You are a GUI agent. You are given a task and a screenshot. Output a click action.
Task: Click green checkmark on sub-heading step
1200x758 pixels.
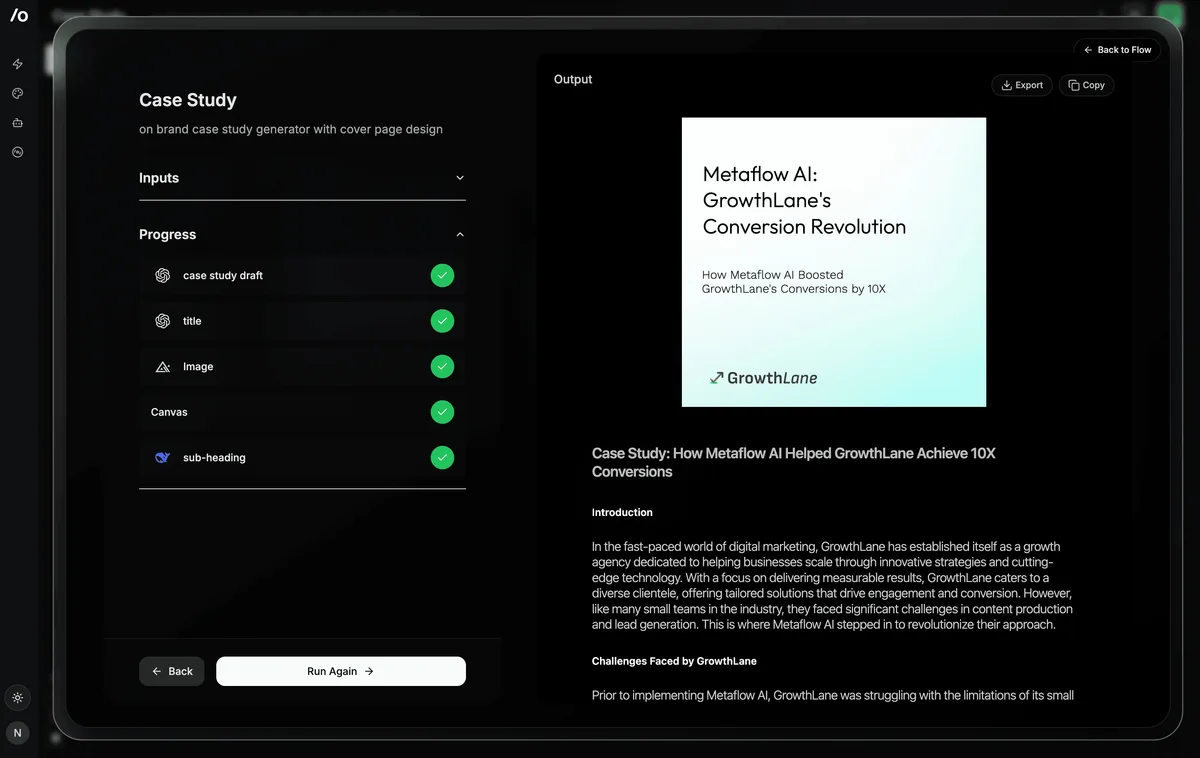point(442,458)
